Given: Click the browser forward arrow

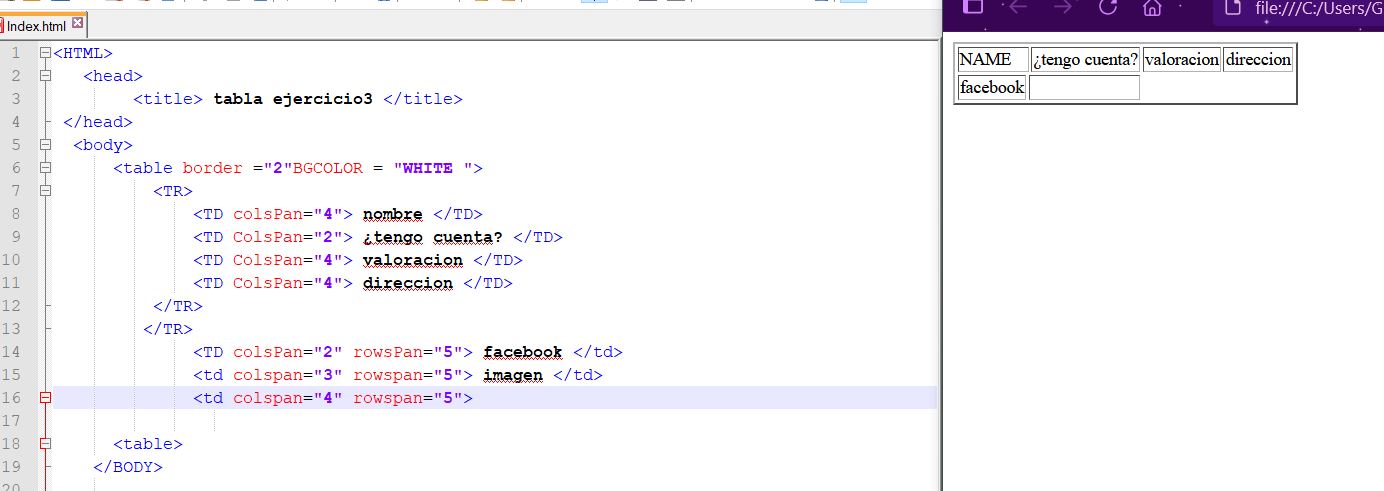Looking at the screenshot, I should pyautogui.click(x=1062, y=8).
